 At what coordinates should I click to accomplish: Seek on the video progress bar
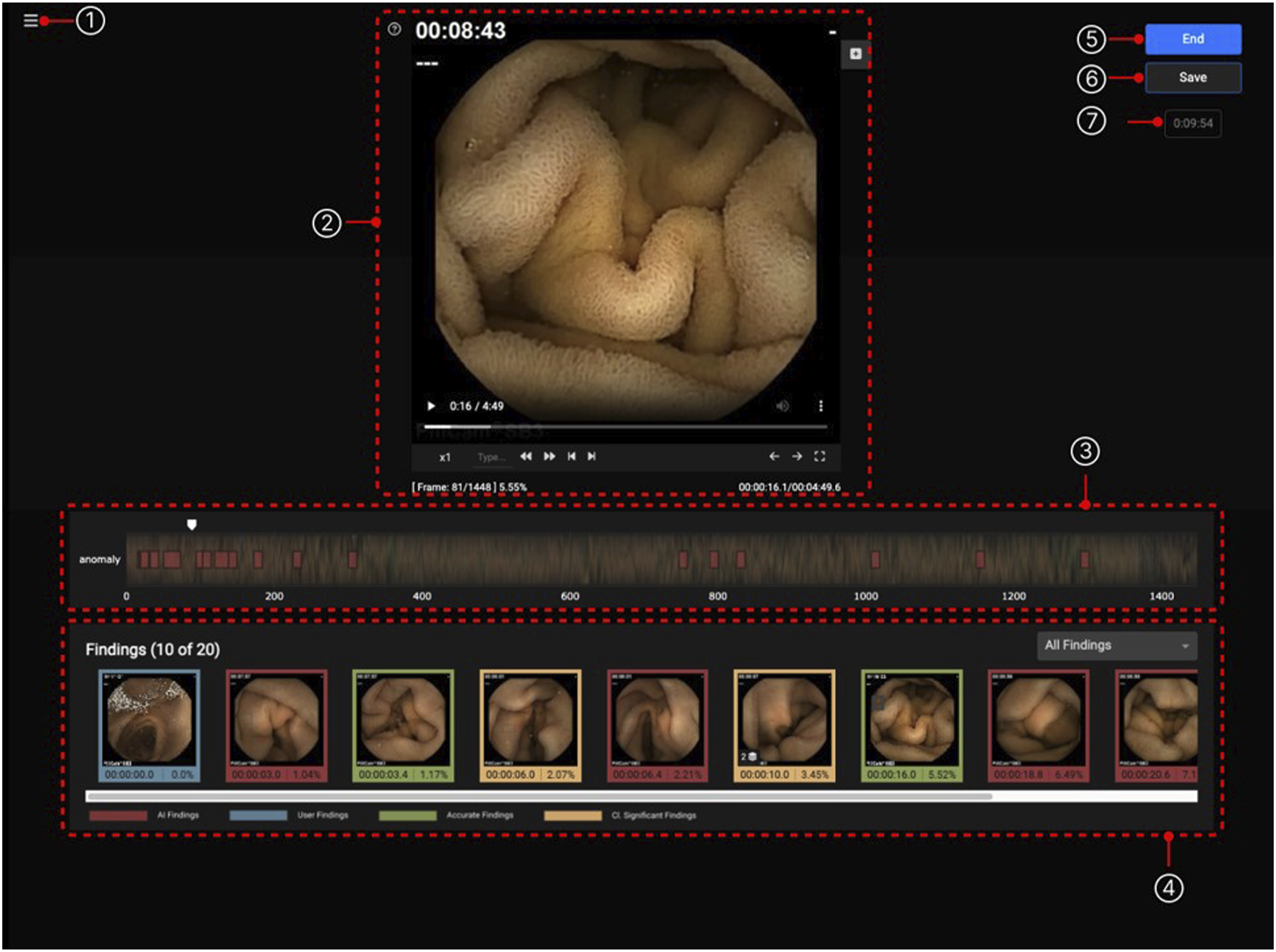pos(626,427)
